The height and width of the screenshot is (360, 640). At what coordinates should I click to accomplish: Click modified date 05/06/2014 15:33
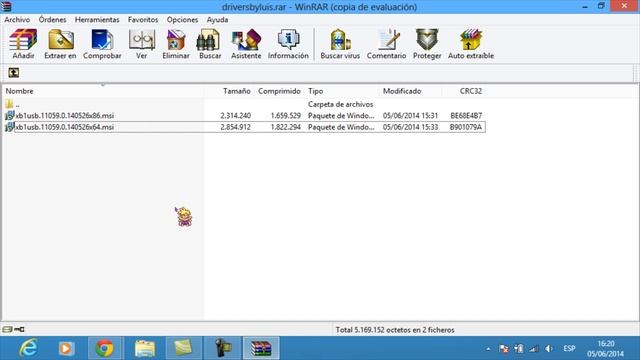[410, 127]
